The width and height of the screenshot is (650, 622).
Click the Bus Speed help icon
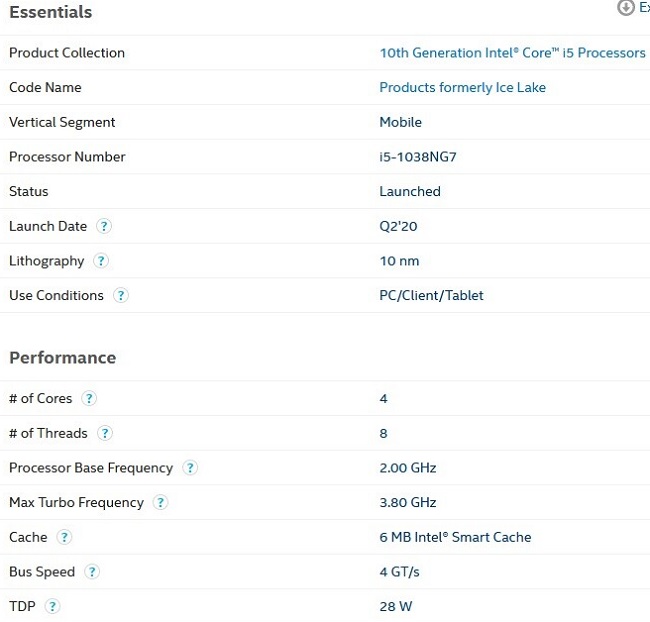point(92,572)
